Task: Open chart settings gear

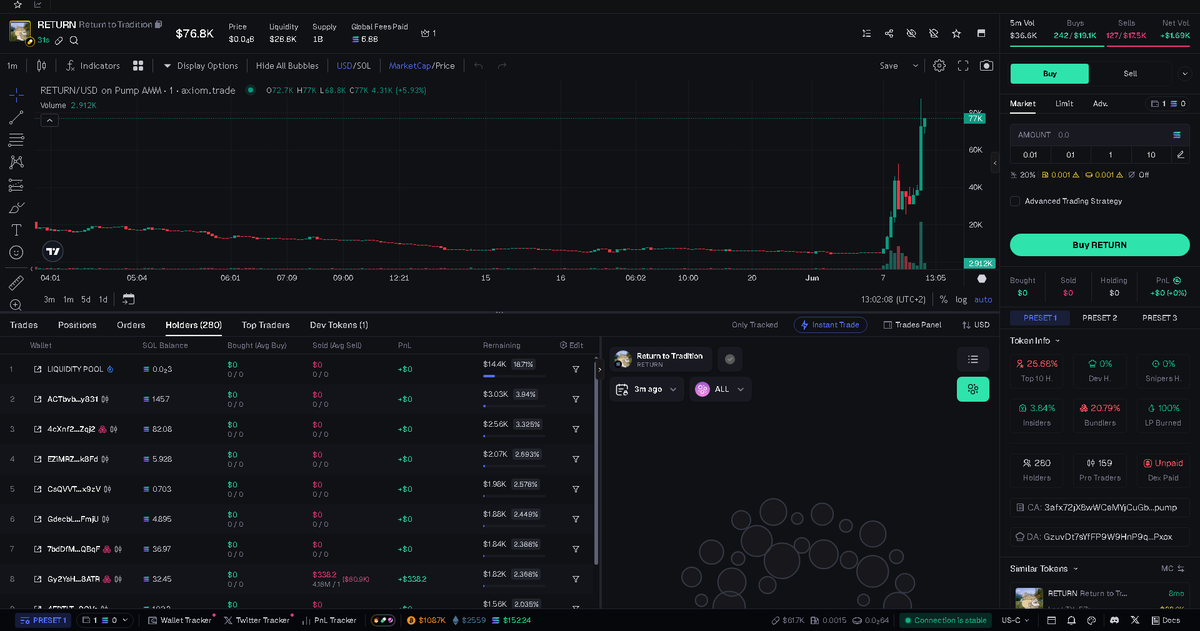Action: tap(939, 66)
